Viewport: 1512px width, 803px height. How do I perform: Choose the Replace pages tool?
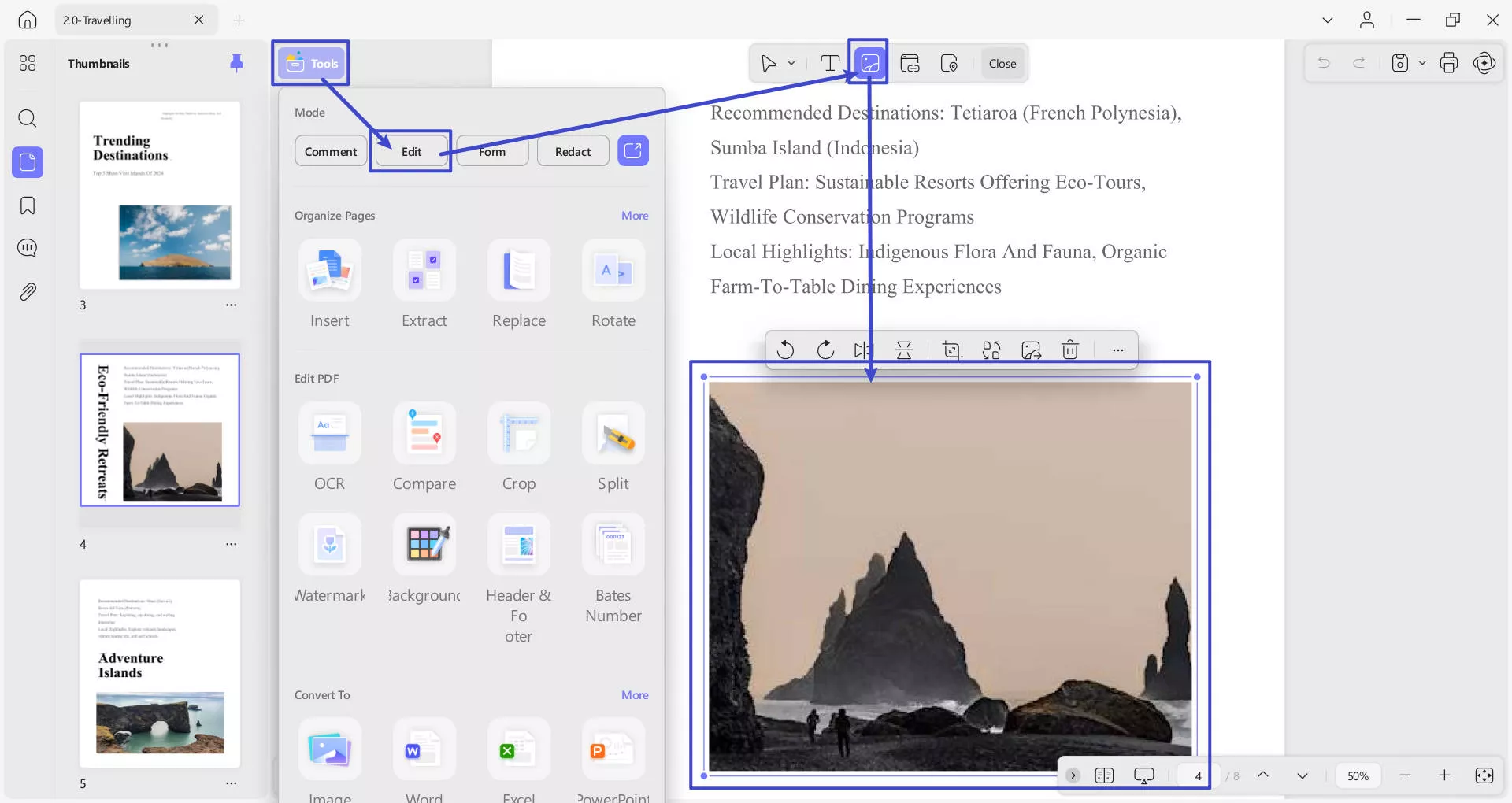click(519, 285)
